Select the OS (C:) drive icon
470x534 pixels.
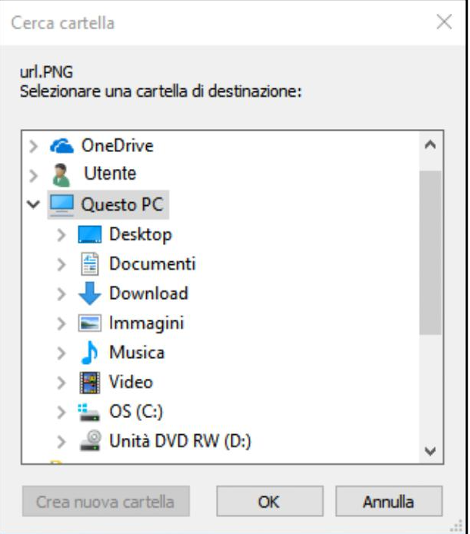pos(89,412)
